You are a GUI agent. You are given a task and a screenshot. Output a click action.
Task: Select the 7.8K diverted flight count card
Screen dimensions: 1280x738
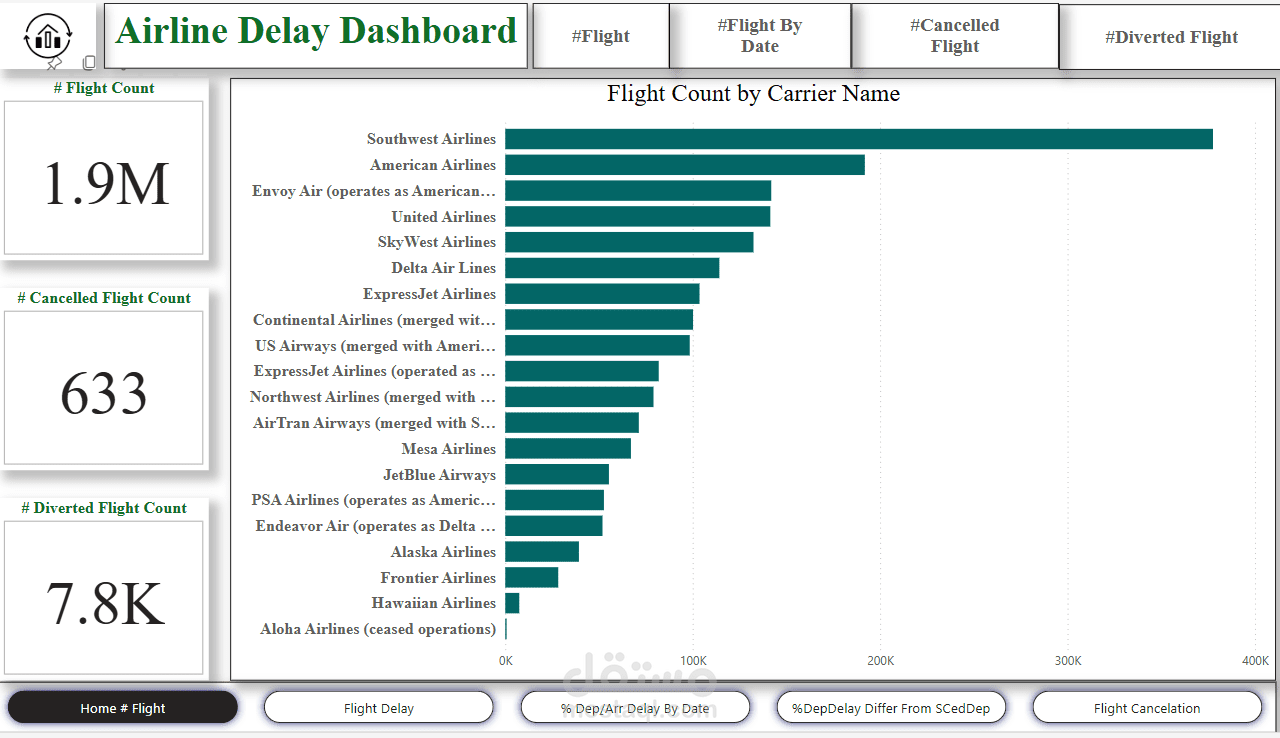coord(104,598)
